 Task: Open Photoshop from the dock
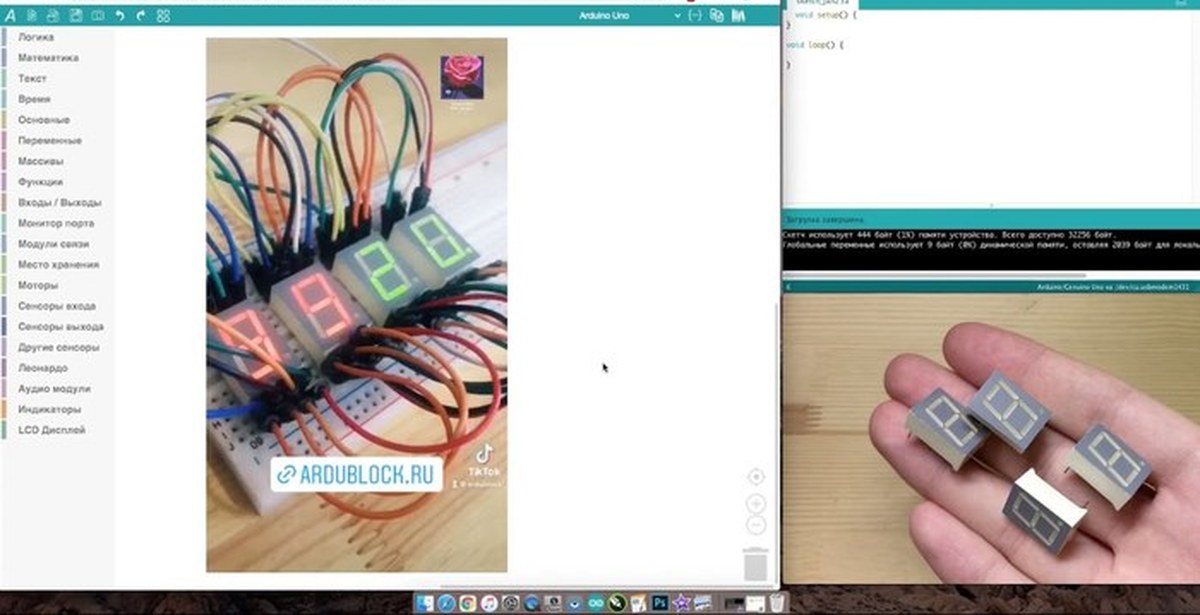tap(660, 603)
